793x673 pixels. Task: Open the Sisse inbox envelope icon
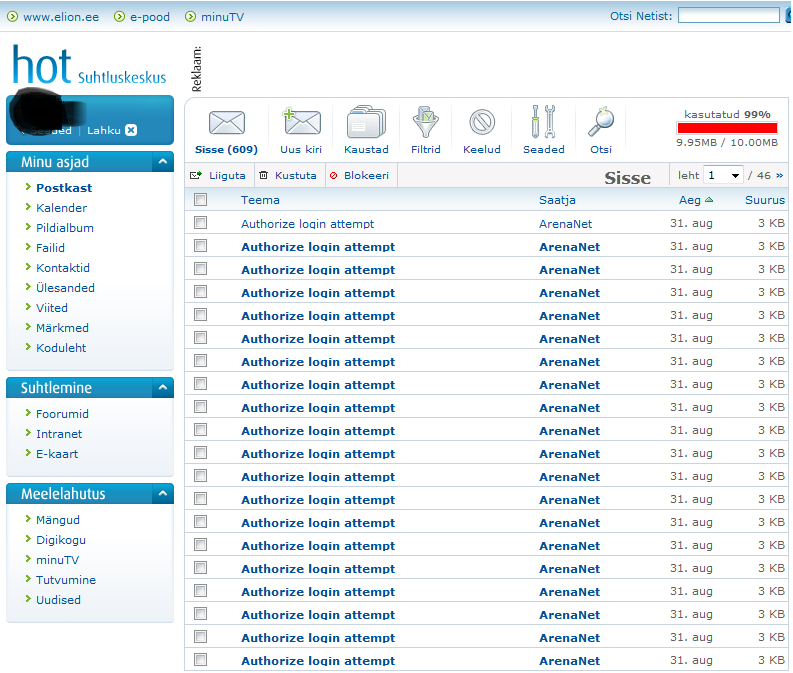(227, 123)
